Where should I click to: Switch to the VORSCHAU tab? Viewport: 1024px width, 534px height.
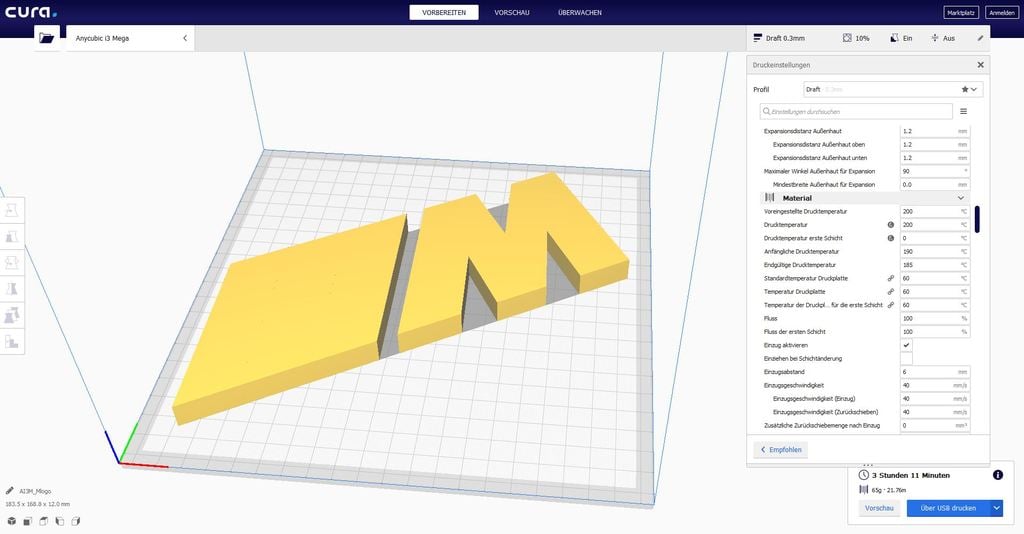pyautogui.click(x=512, y=12)
